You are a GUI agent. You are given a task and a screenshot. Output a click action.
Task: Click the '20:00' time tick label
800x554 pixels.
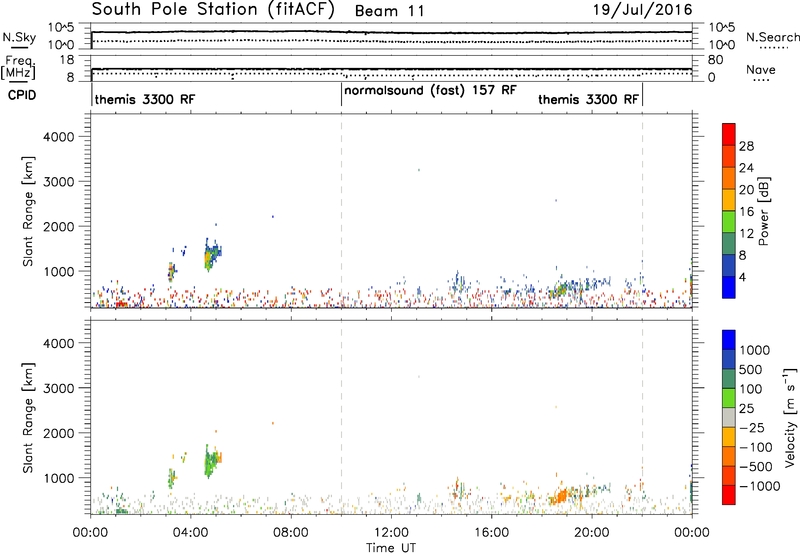click(592, 533)
